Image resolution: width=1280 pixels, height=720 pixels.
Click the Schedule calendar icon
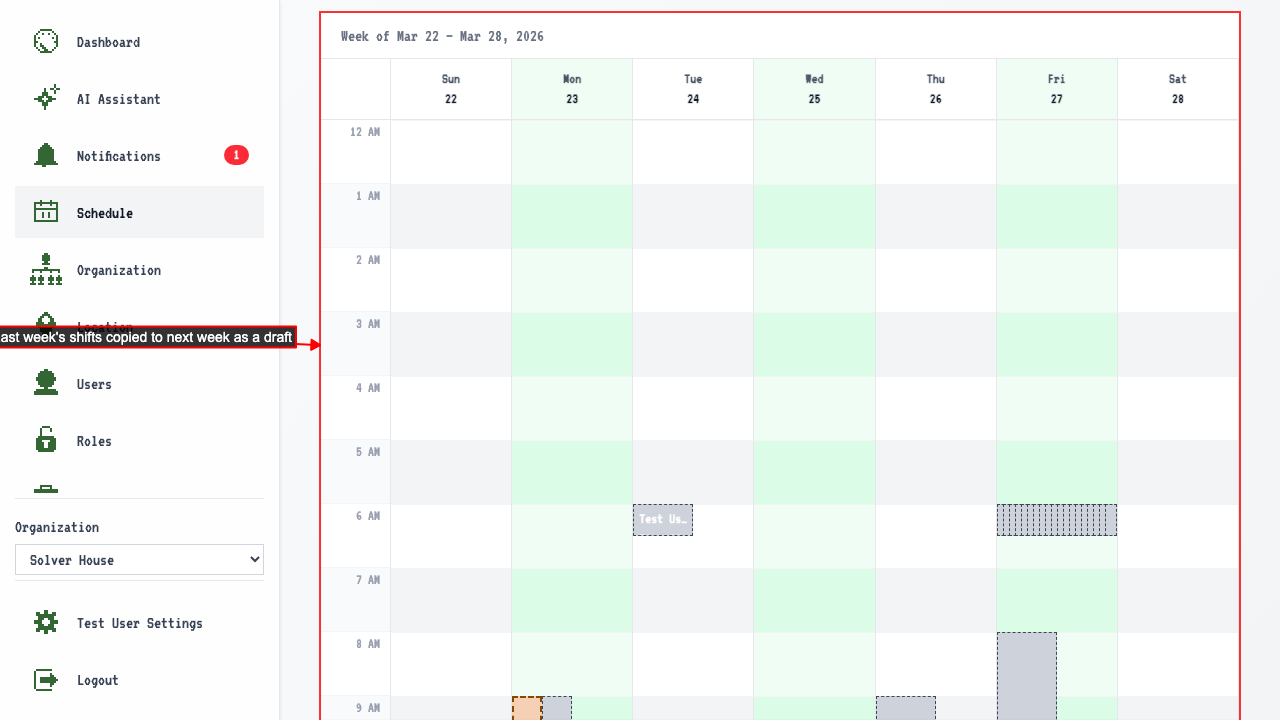(x=46, y=212)
